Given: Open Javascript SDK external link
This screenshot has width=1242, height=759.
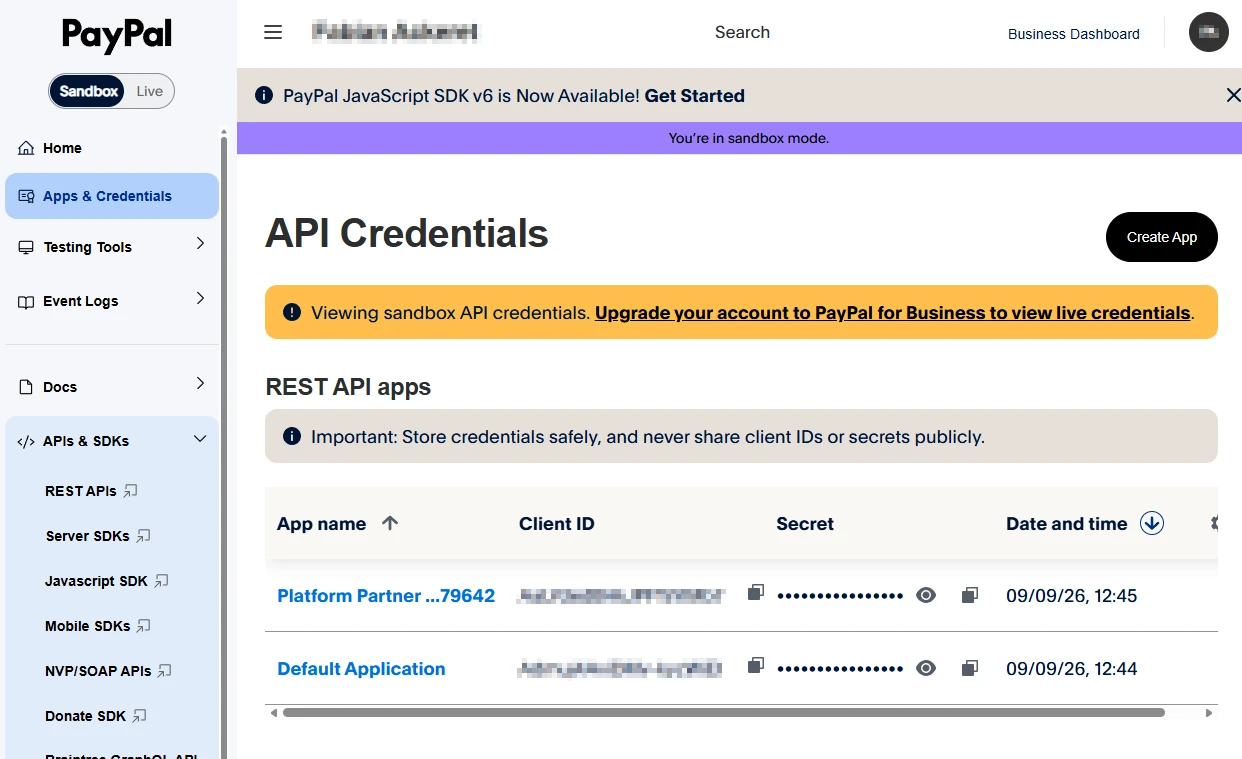Looking at the screenshot, I should (107, 581).
